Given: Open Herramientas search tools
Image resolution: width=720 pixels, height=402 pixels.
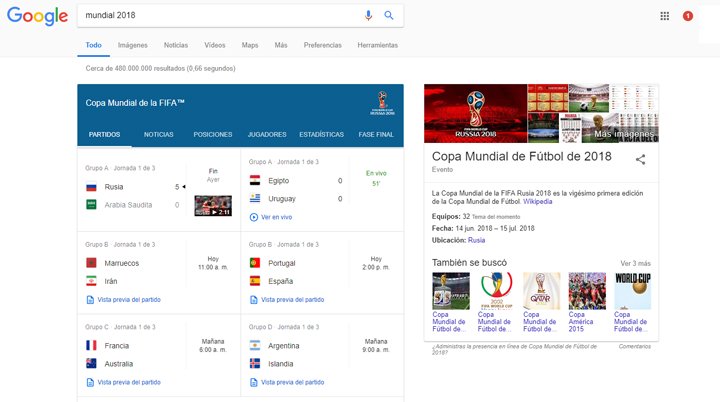Looking at the screenshot, I should pos(377,45).
